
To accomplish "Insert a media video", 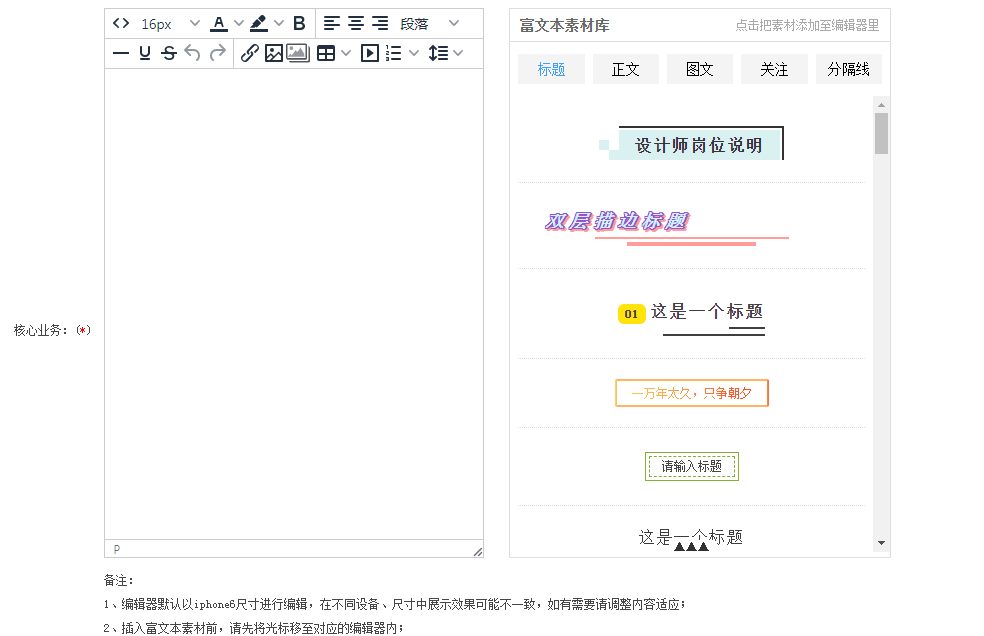I will pyautogui.click(x=369, y=53).
